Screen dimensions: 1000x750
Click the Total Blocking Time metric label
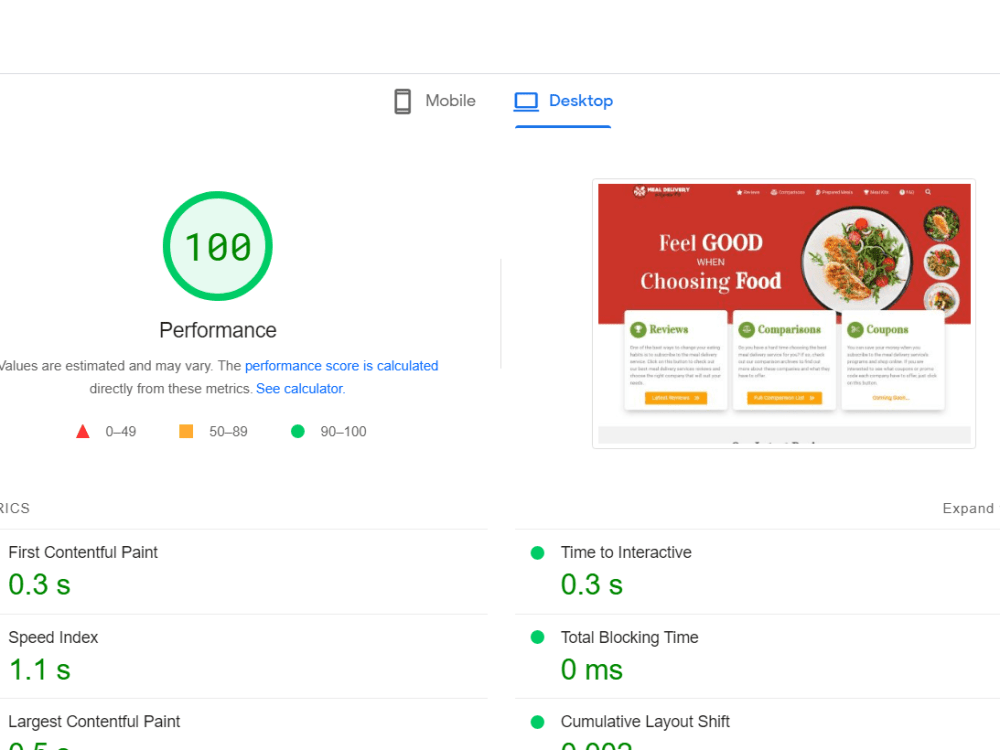629,637
